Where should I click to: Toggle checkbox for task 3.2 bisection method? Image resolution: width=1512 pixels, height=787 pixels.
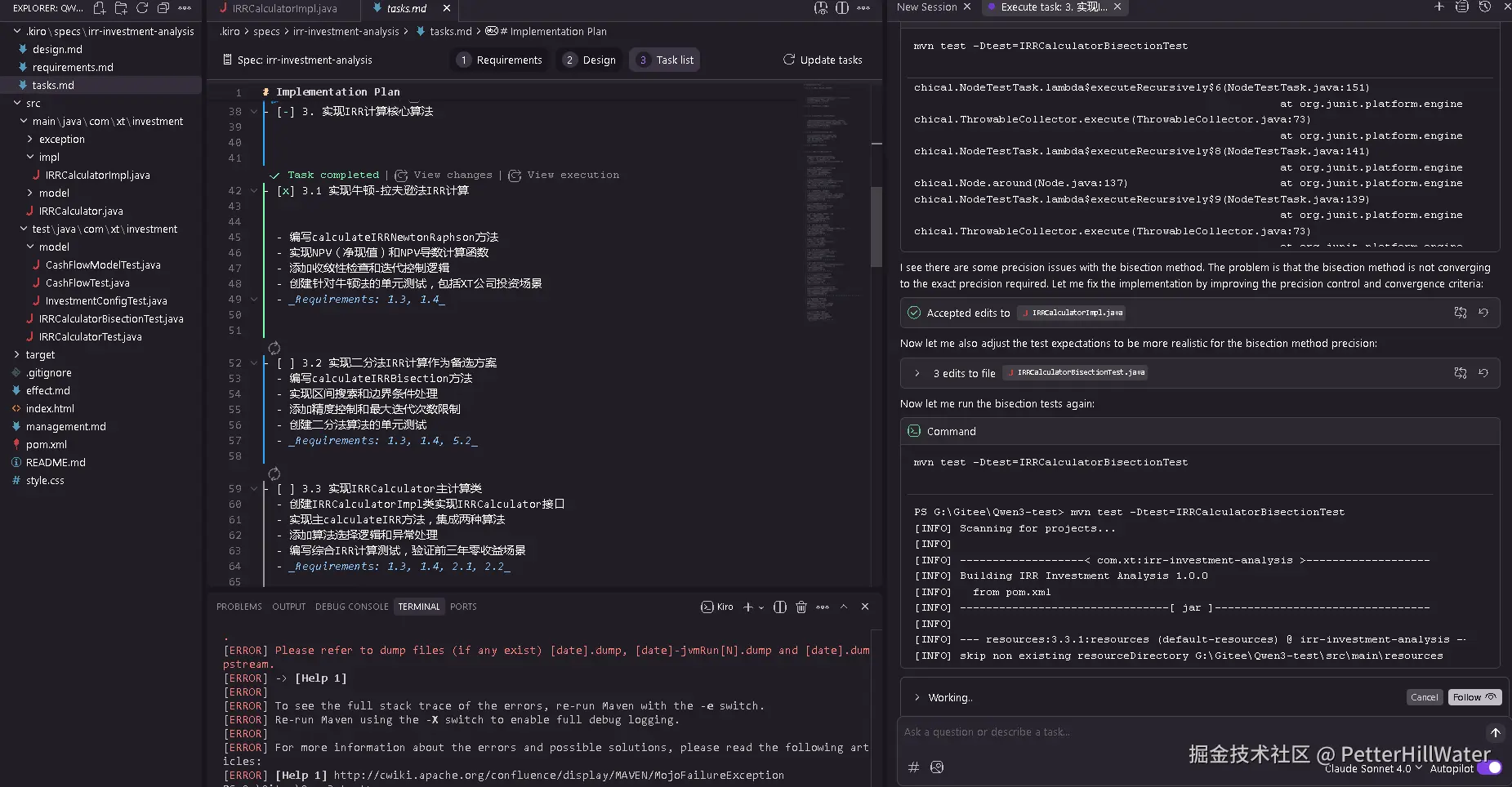click(x=286, y=363)
